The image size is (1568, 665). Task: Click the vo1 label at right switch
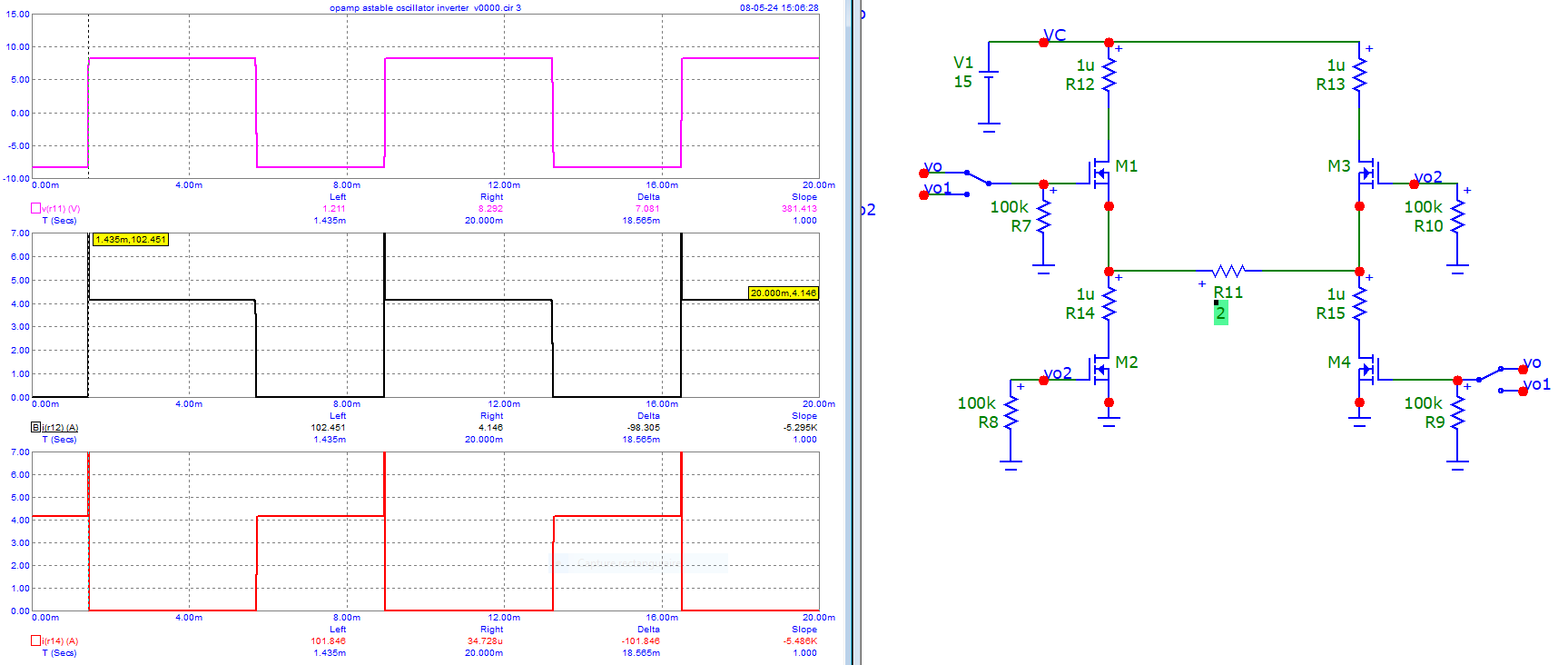click(x=1536, y=384)
